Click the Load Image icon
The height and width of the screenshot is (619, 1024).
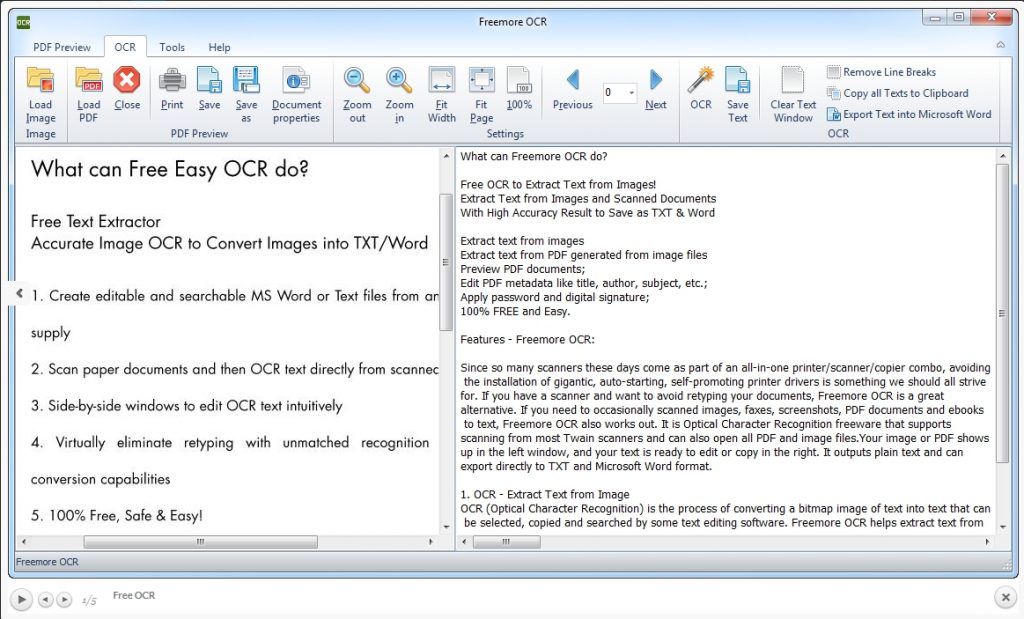pyautogui.click(x=41, y=81)
